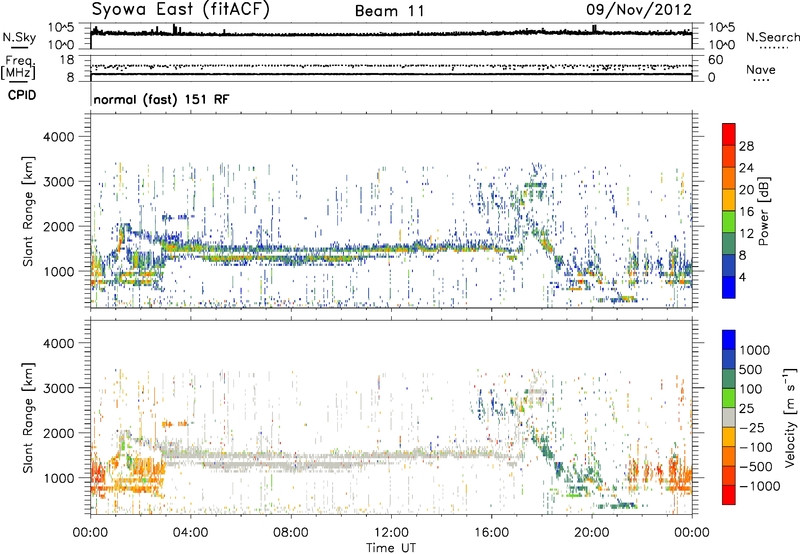Click the '18' frequency axis tick label
The width and height of the screenshot is (800, 554).
click(67, 60)
